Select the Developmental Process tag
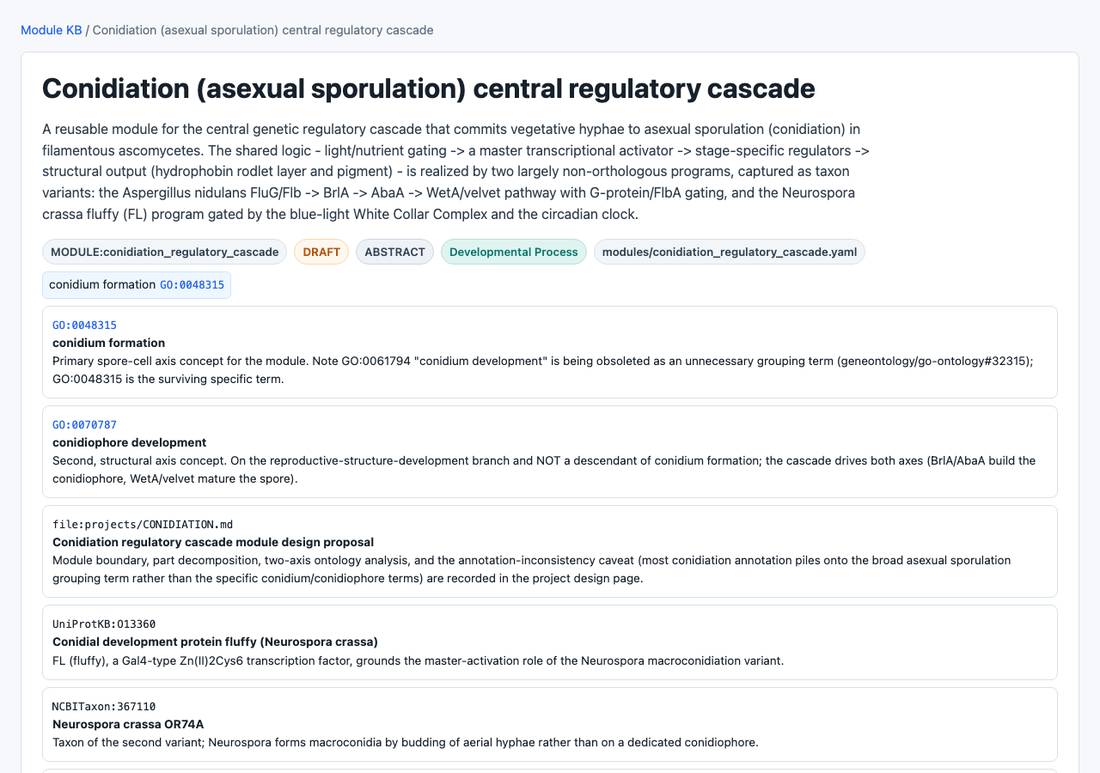1100x773 pixels. click(514, 252)
